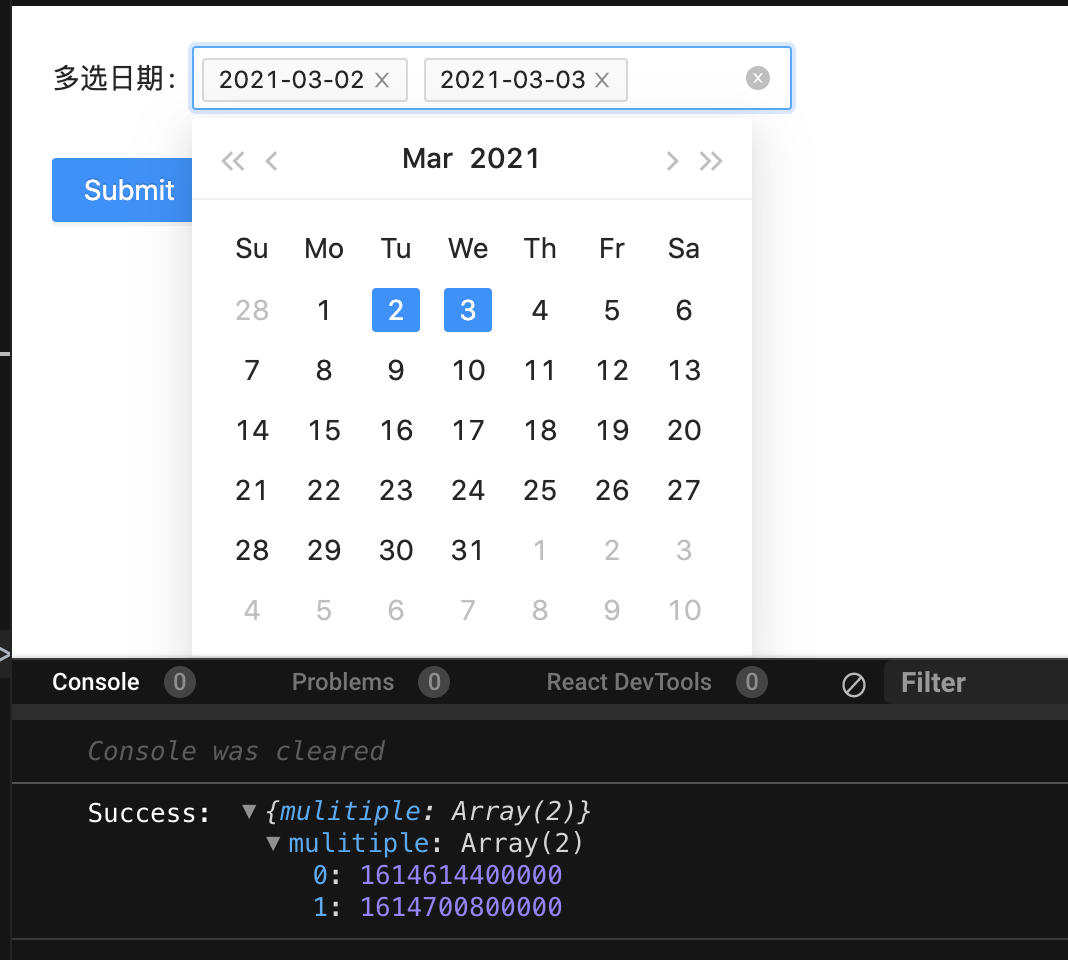Go to previous month arrow
This screenshot has height=960, width=1068.
[x=271, y=159]
